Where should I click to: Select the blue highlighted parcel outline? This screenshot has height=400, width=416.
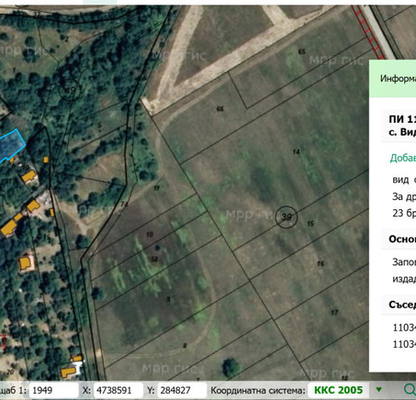11,146
